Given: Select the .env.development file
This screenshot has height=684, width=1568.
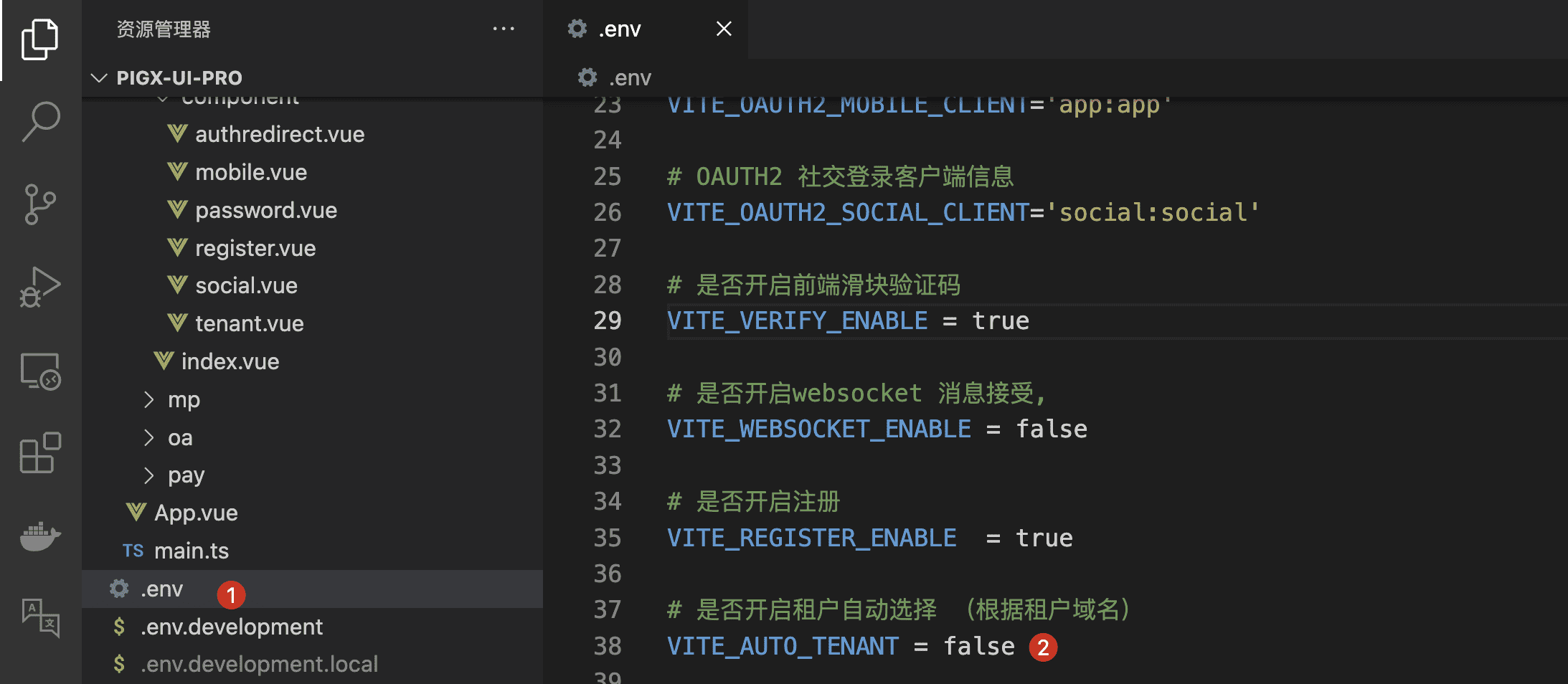Looking at the screenshot, I should coord(232,627).
